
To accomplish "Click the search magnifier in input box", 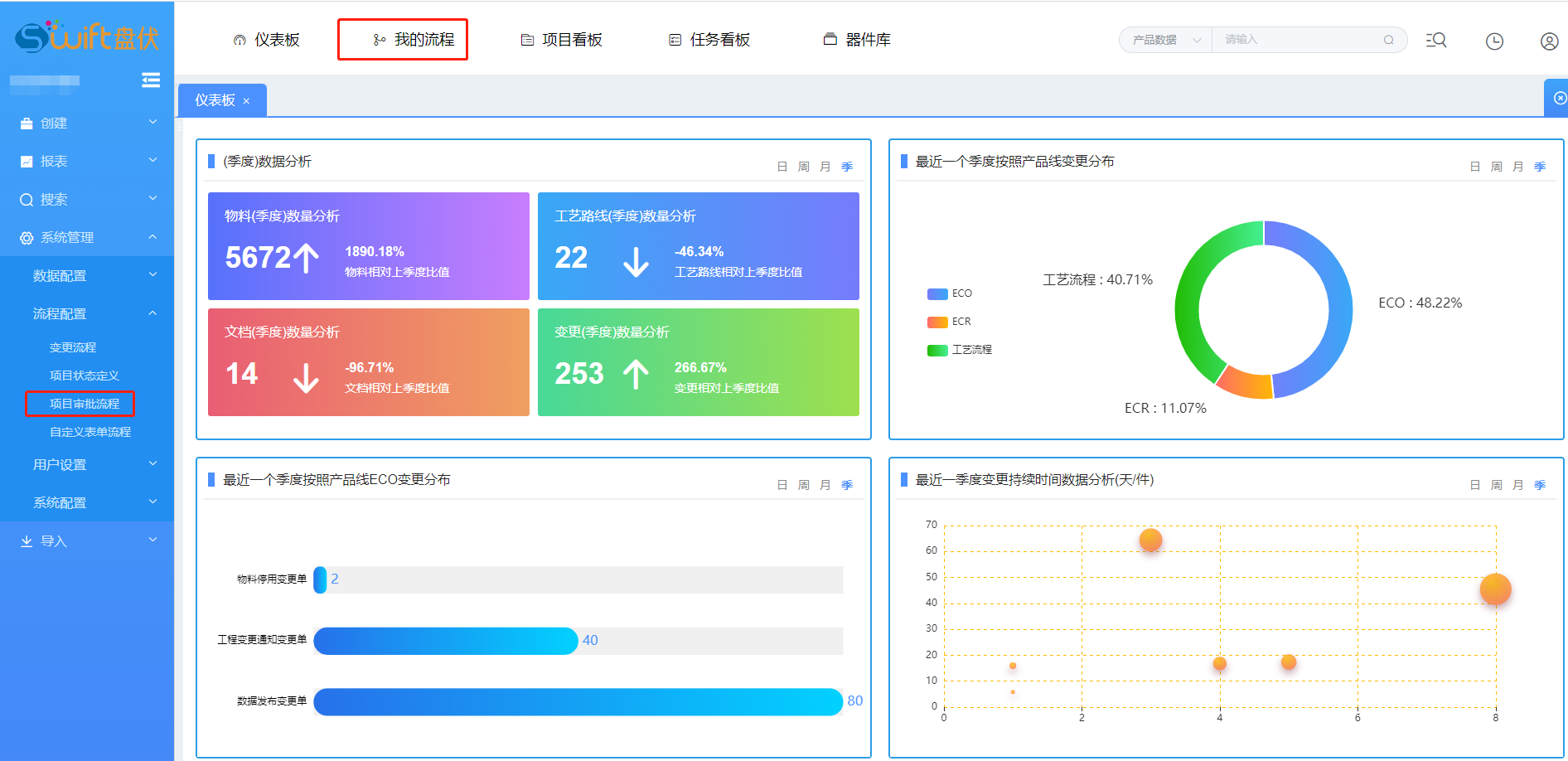I will 1388,40.
